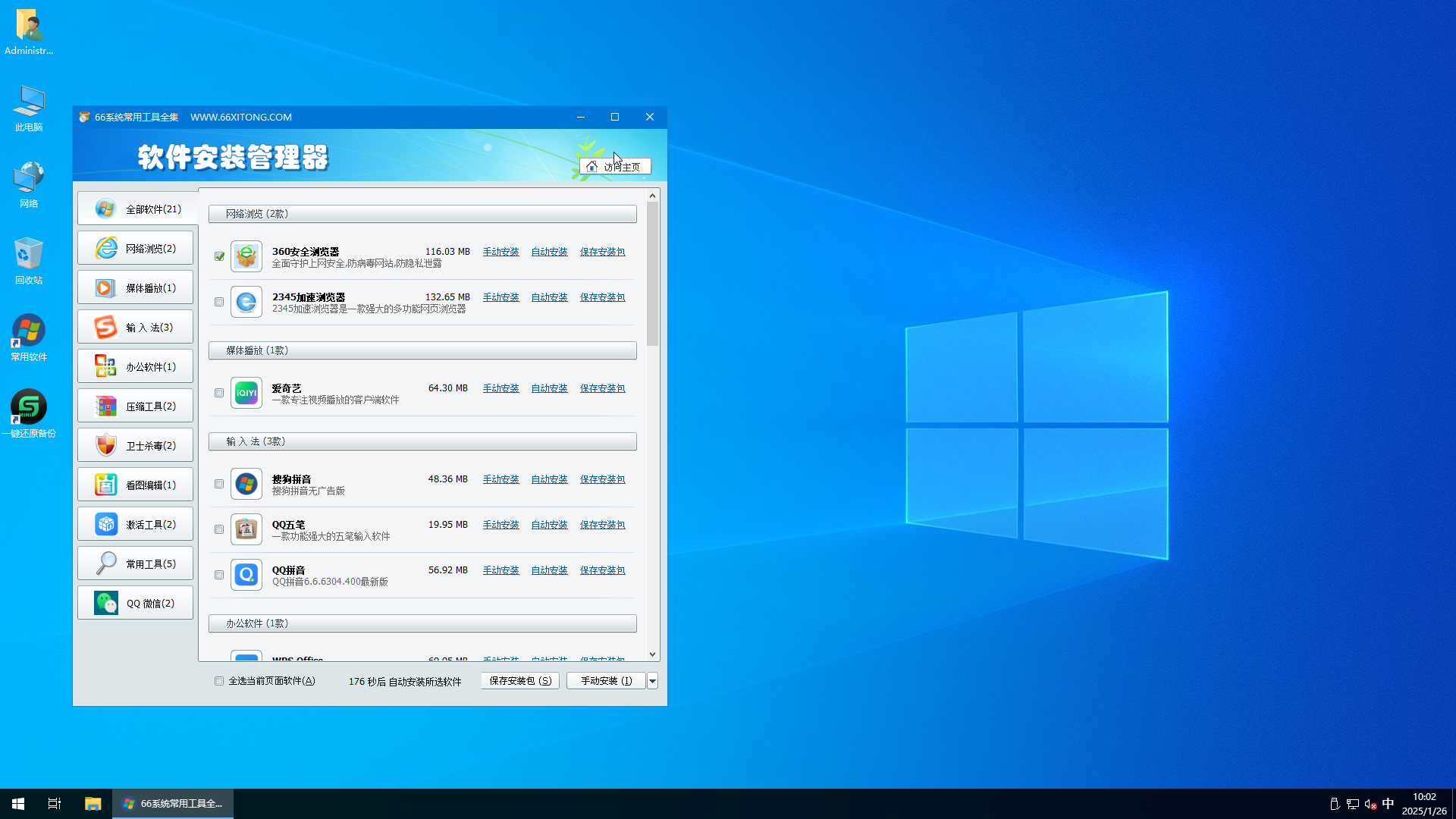Click the volume icon in system tray
1456x819 pixels.
(1370, 804)
